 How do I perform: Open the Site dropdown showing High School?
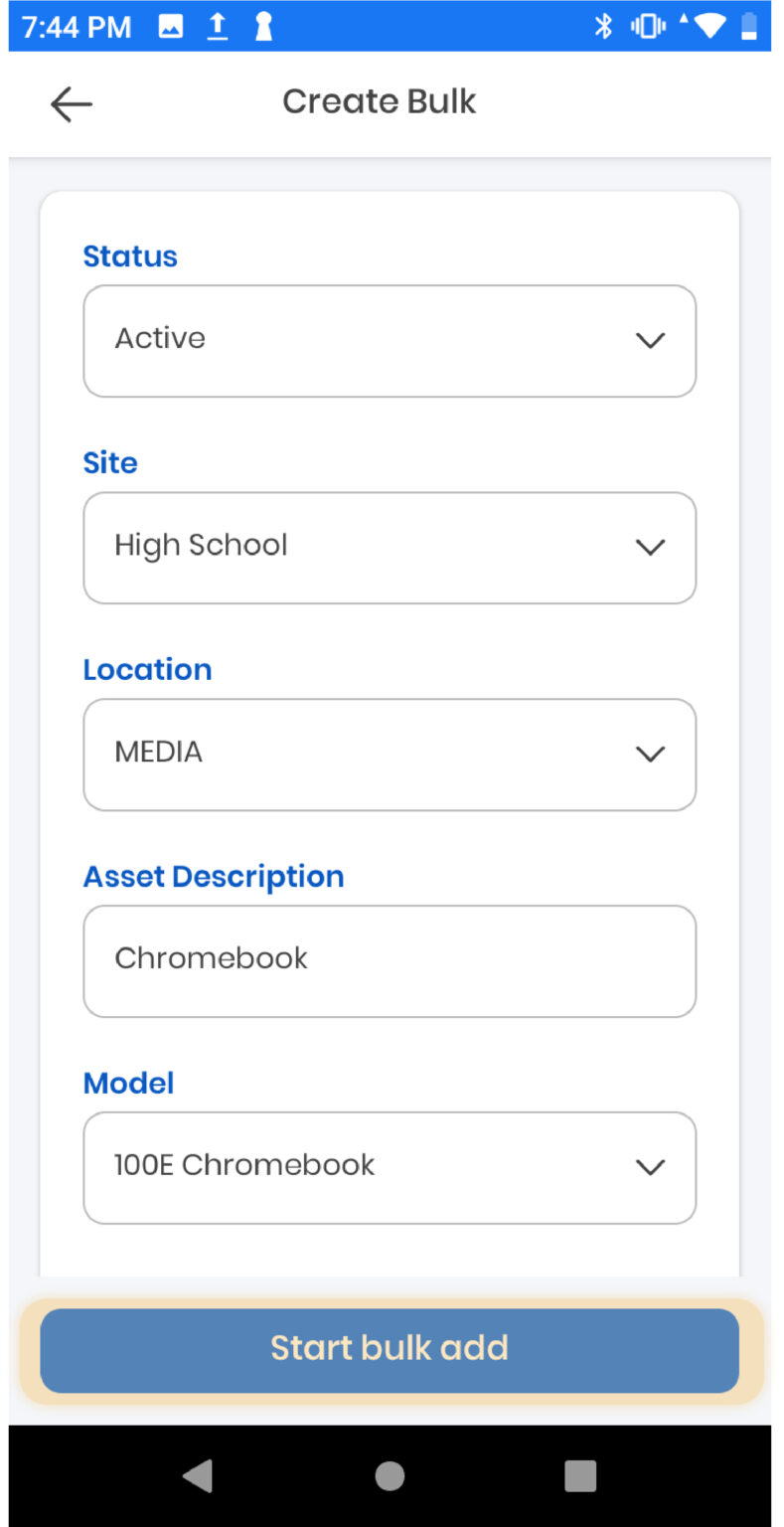tap(390, 548)
